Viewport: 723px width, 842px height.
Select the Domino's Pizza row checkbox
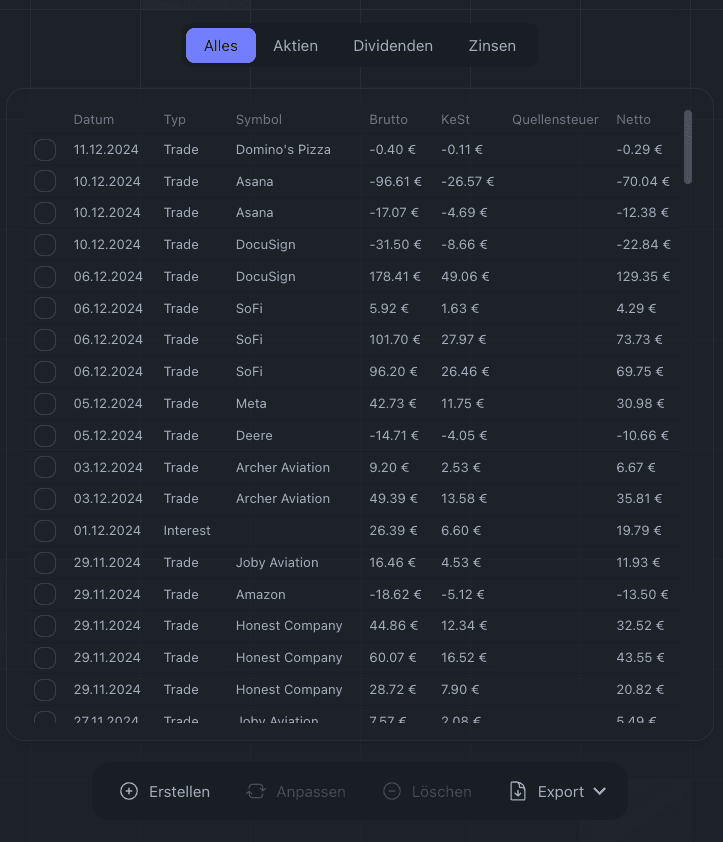[45, 150]
